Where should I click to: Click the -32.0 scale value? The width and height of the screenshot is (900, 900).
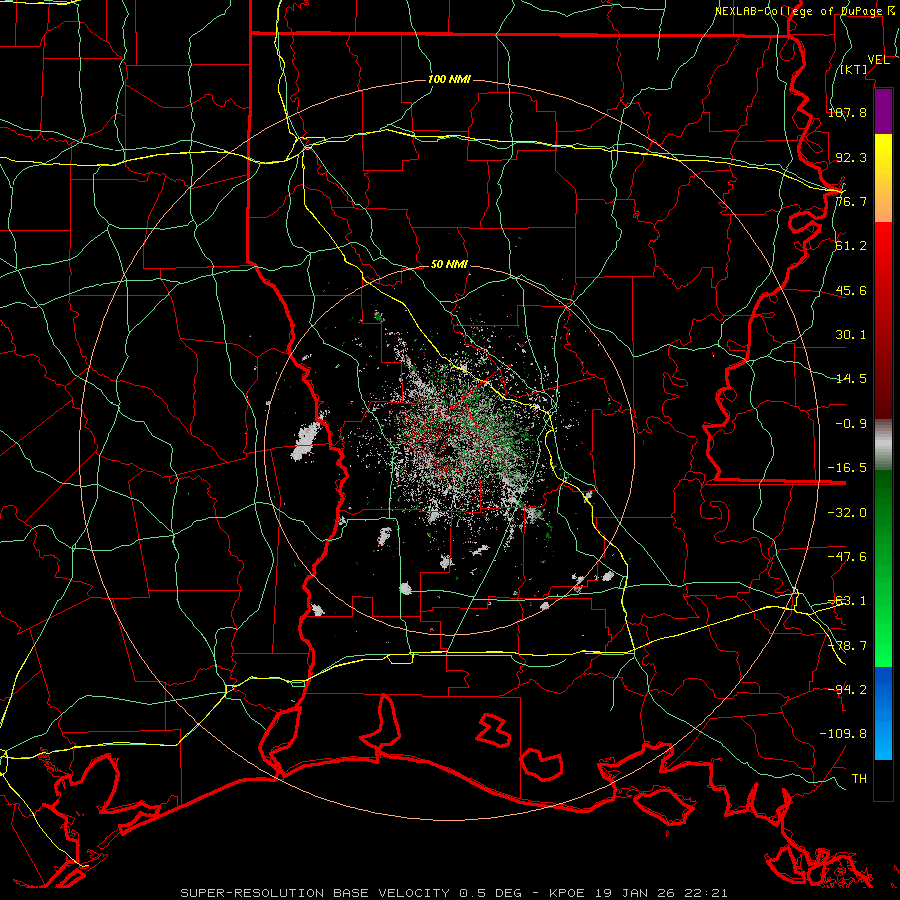click(847, 513)
